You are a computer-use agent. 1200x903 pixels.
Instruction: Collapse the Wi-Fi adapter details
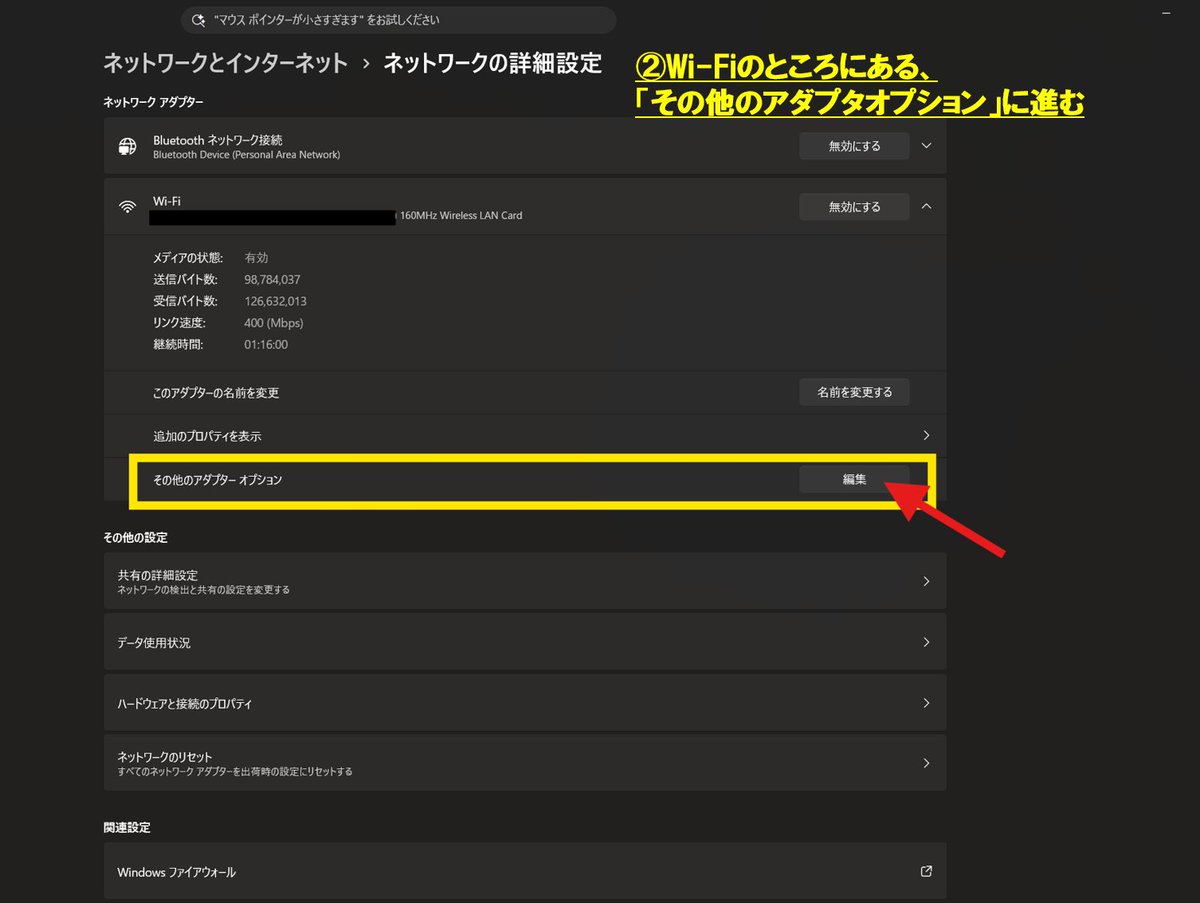[926, 207]
